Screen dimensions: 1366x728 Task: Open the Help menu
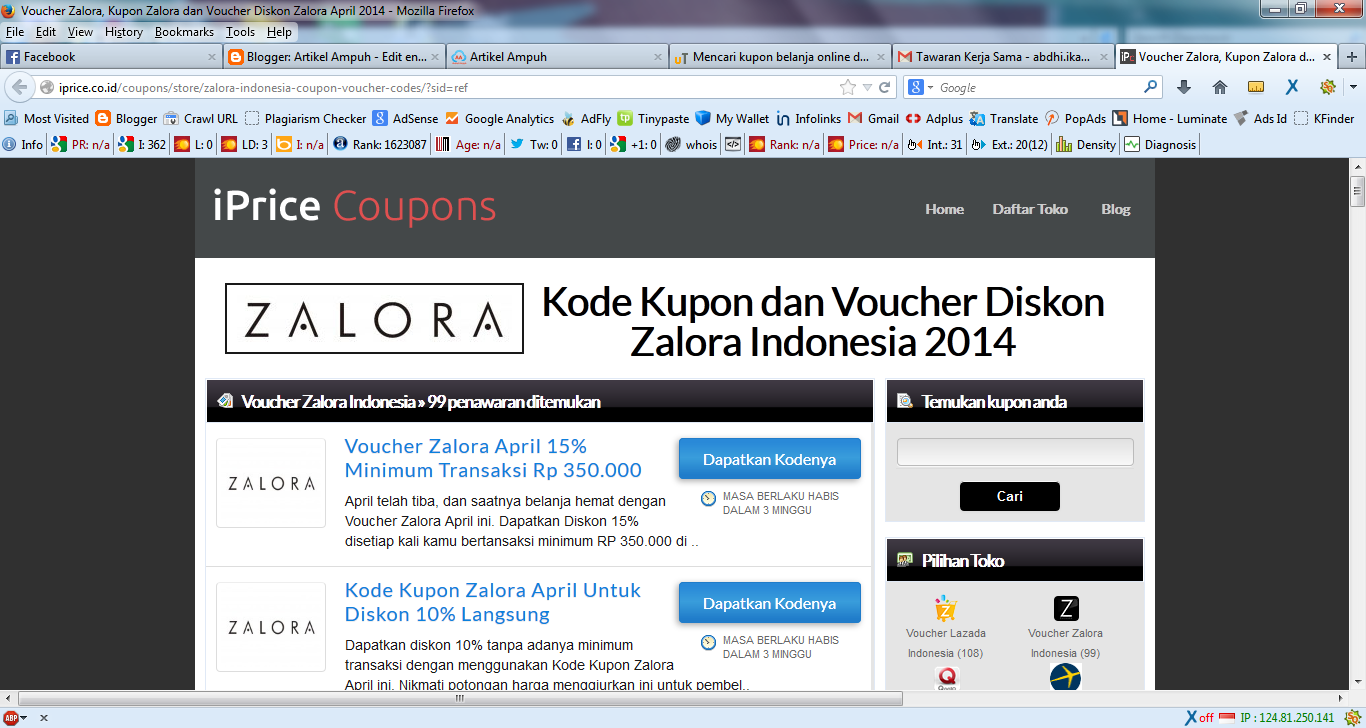pos(280,32)
